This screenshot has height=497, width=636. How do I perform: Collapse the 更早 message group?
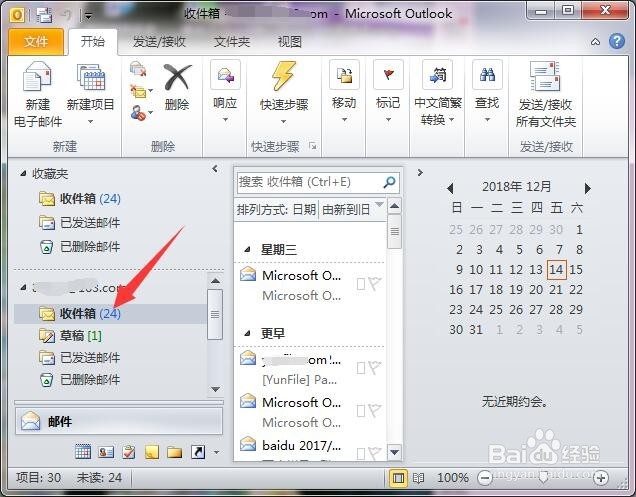[247, 333]
